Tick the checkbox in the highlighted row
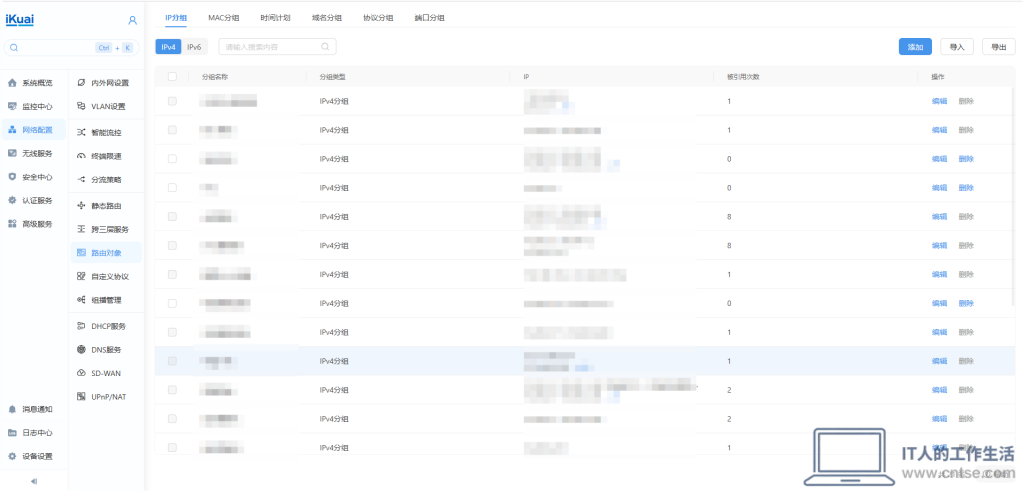This screenshot has width=1024, height=491. click(x=172, y=360)
